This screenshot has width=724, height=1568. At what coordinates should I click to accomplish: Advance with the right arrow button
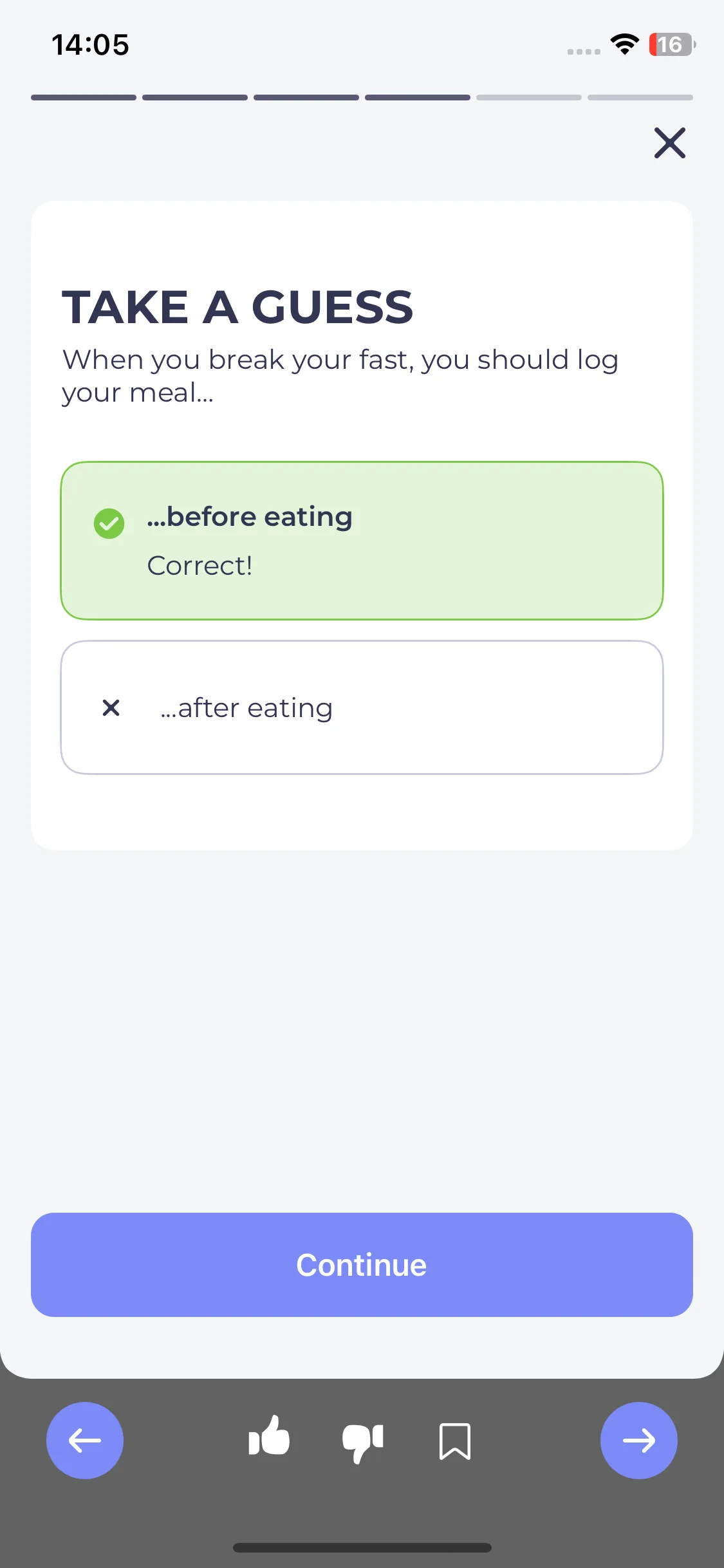pyautogui.click(x=639, y=1441)
